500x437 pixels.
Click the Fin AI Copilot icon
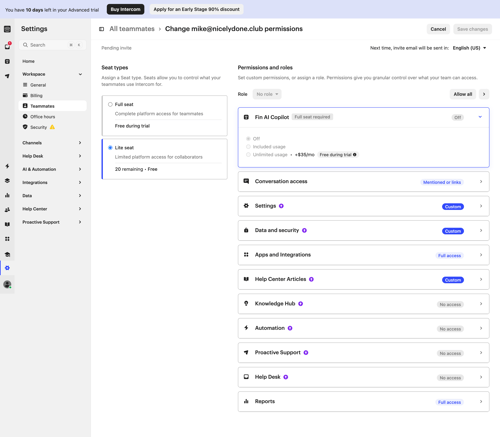pyautogui.click(x=246, y=117)
